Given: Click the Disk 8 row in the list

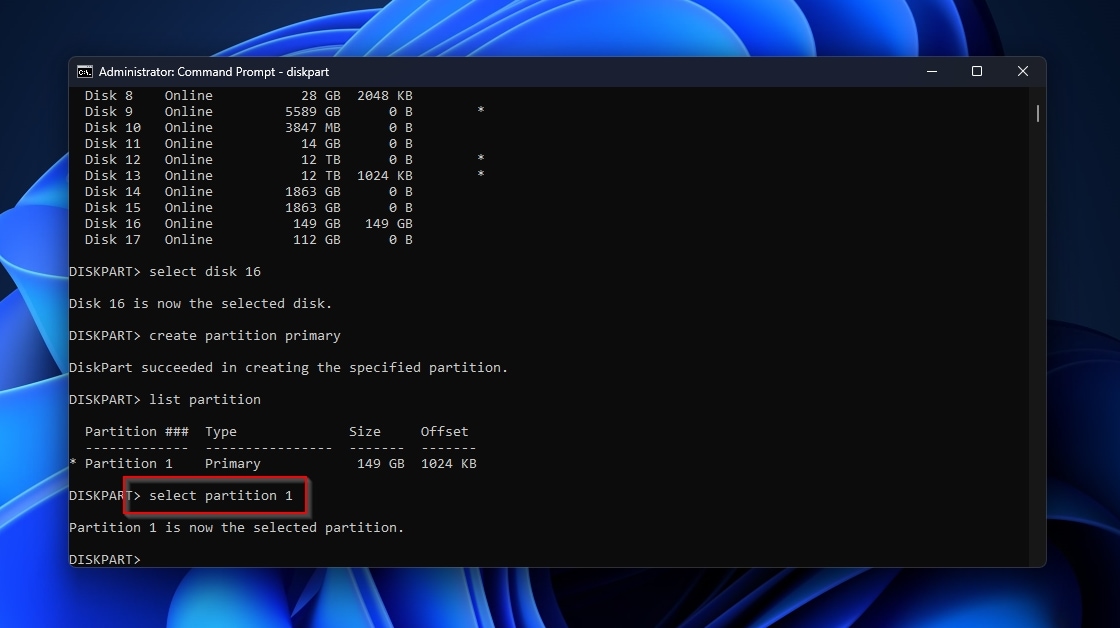Looking at the screenshot, I should 248,96.
